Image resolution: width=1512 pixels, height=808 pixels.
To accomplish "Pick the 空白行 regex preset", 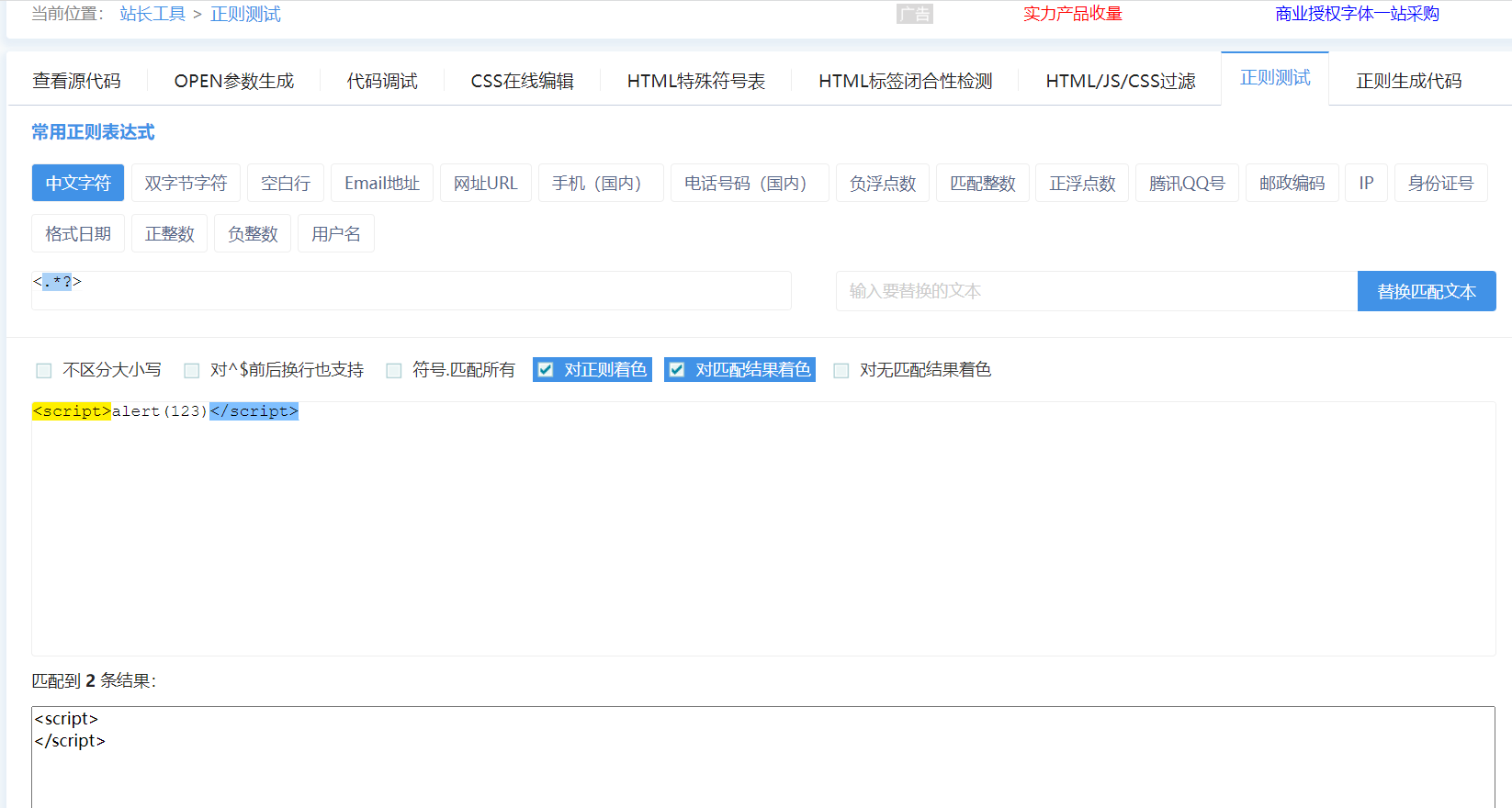I will pos(286,183).
